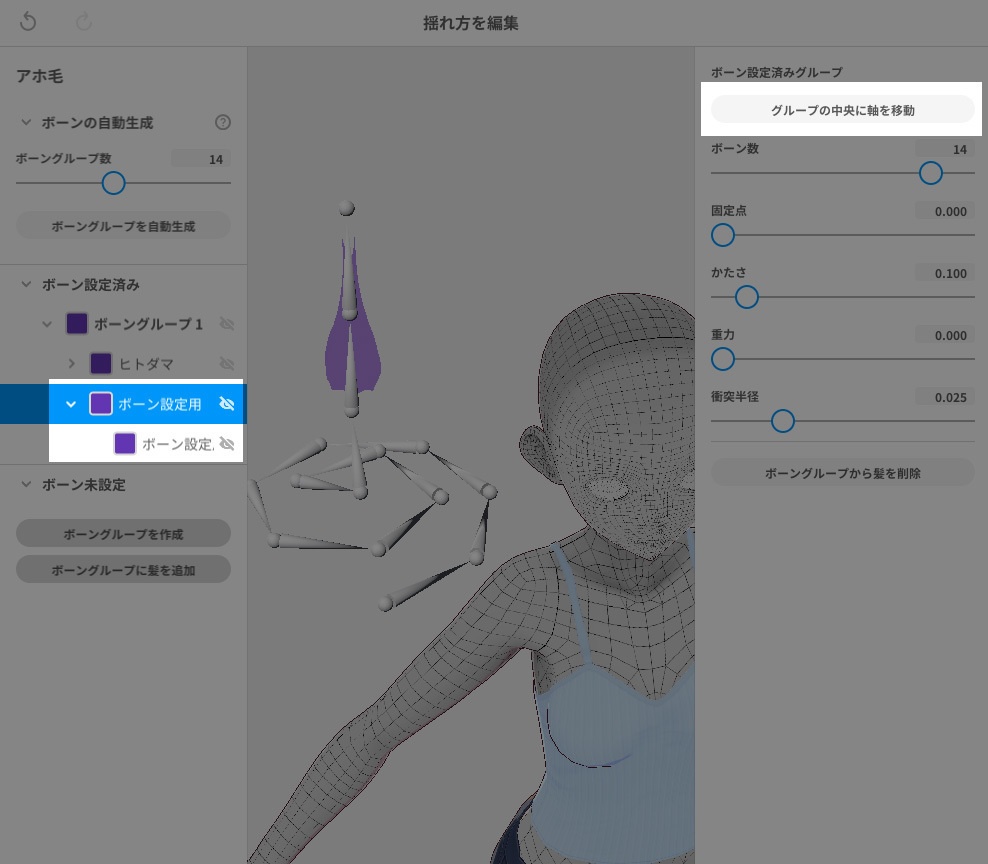988x864 pixels.
Task: Click the redo arrow icon
Action: [x=84, y=22]
